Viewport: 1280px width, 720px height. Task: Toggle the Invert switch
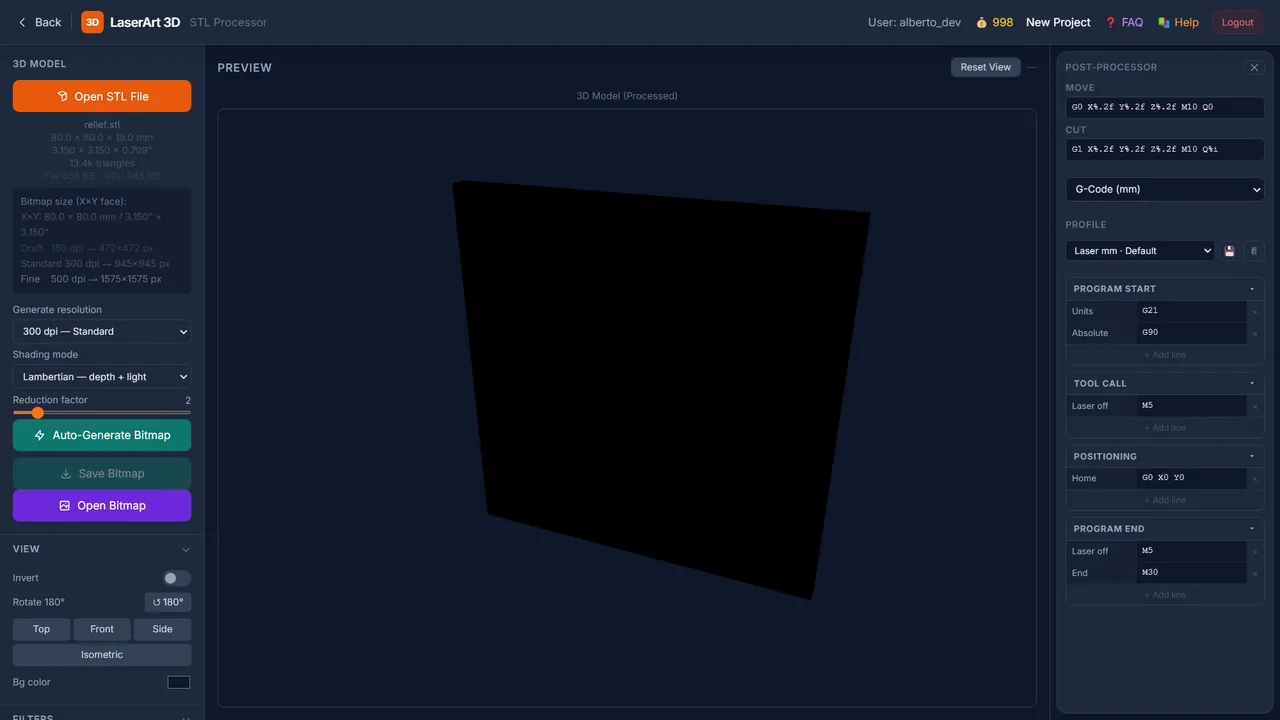pos(177,578)
